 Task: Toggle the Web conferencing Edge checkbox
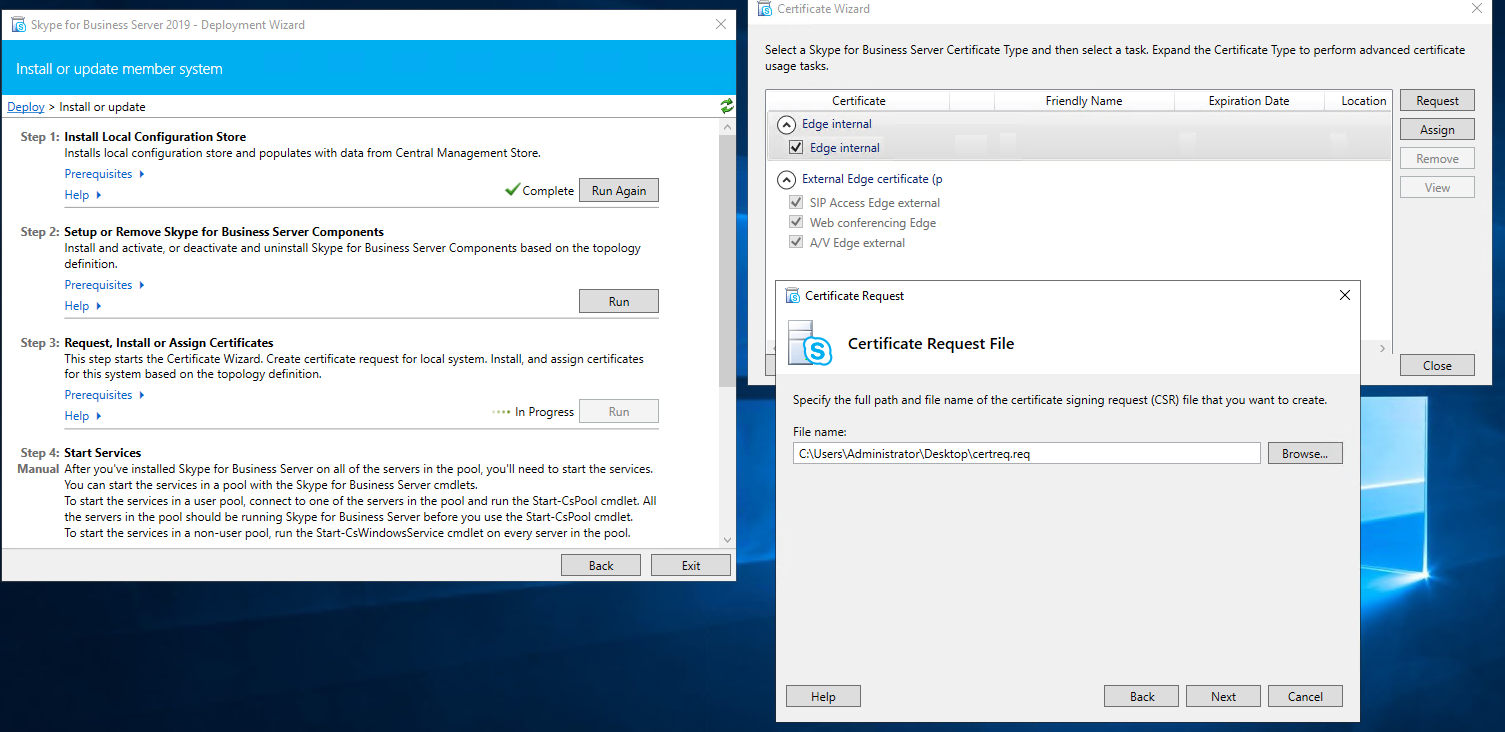pyautogui.click(x=796, y=223)
